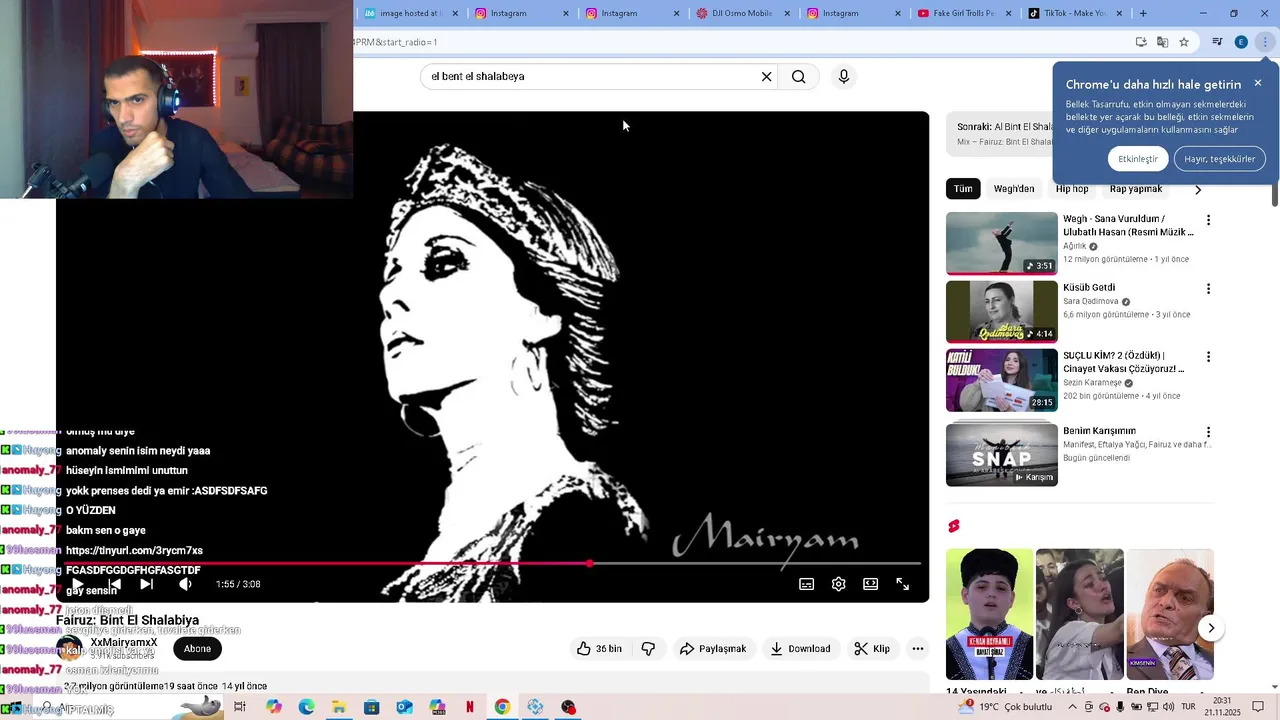Select the Rap yapmak category chip

(1136, 189)
